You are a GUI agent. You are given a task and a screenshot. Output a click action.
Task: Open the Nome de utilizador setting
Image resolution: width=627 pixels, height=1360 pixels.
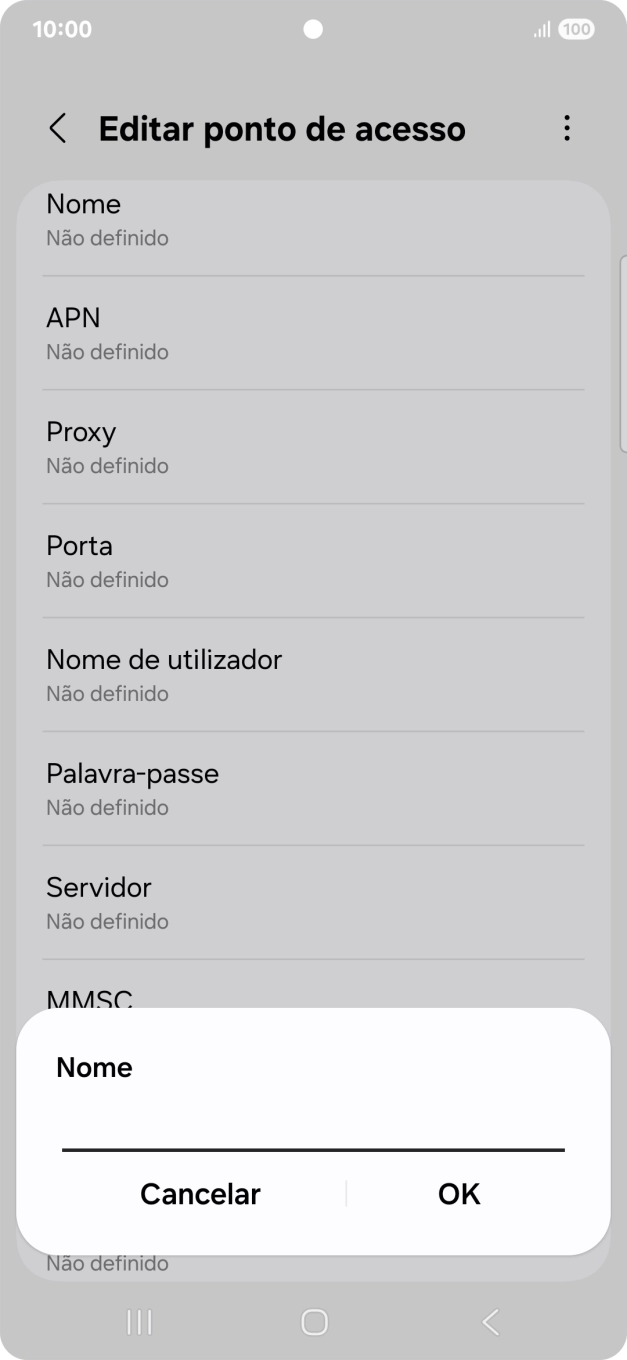point(313,674)
